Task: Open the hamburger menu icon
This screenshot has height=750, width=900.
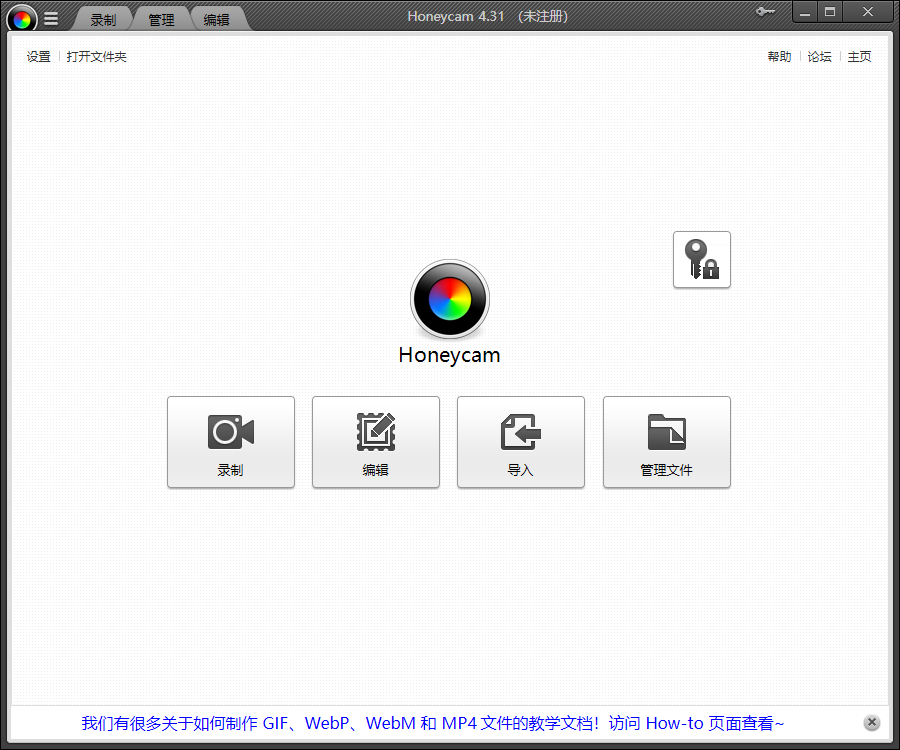Action: [51, 19]
